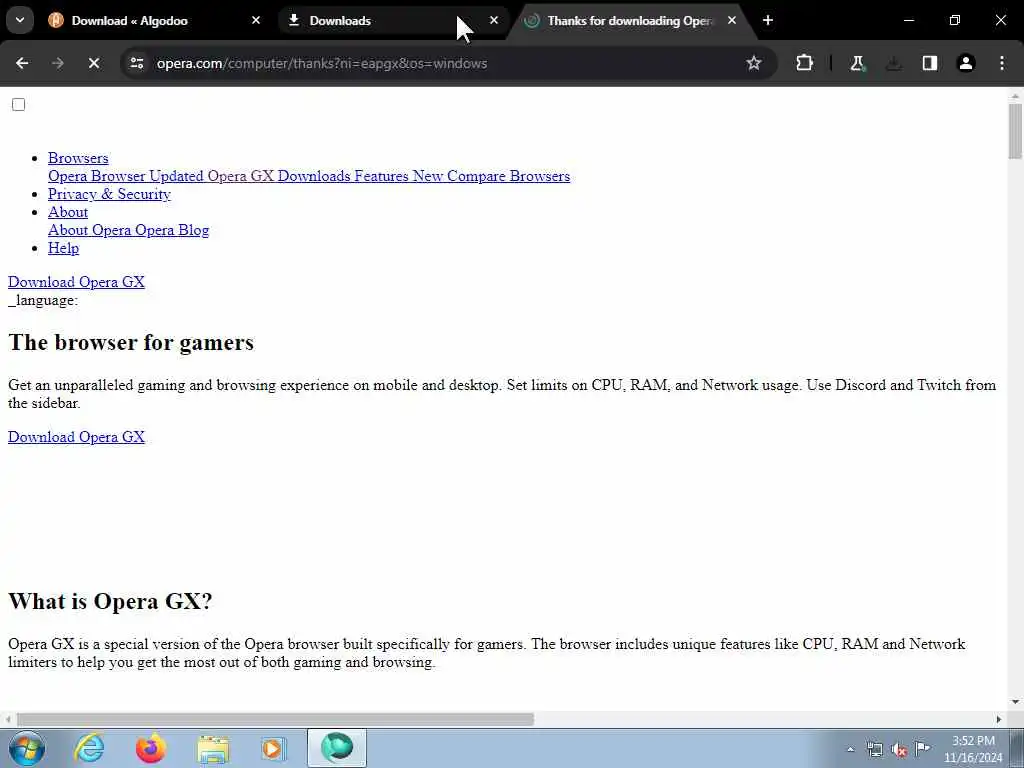Open the Opera Browser Updated link
This screenshot has height=768, width=1024.
pyautogui.click(x=126, y=176)
